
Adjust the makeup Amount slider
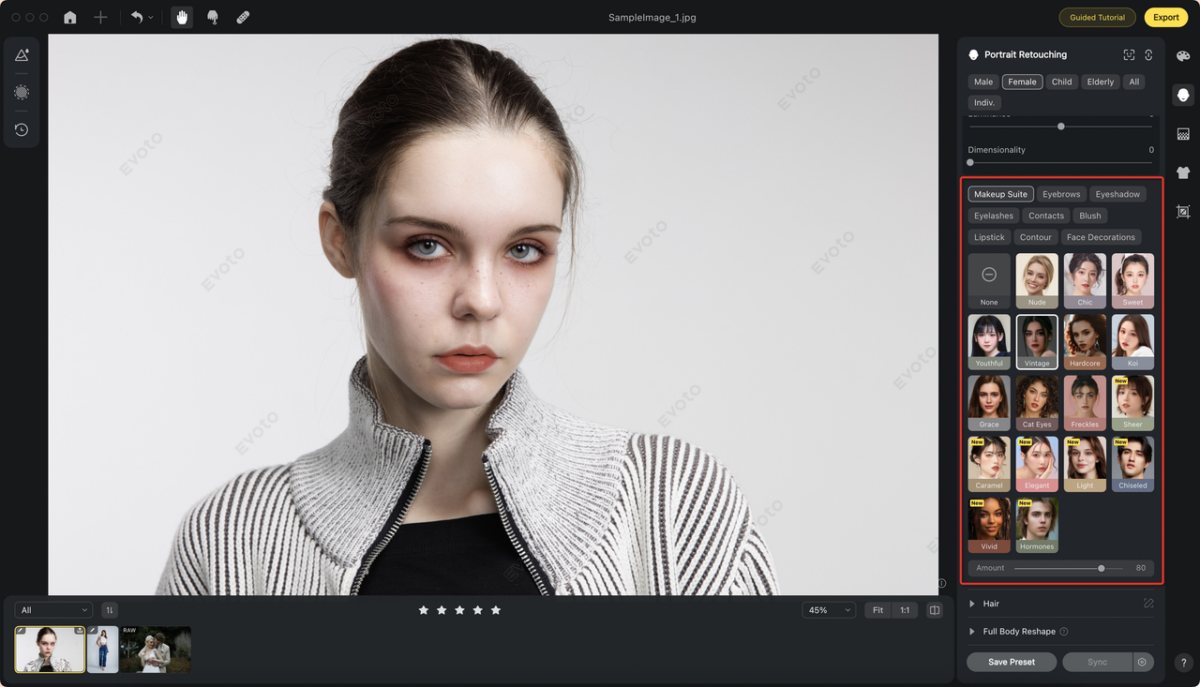[x=1069, y=568]
